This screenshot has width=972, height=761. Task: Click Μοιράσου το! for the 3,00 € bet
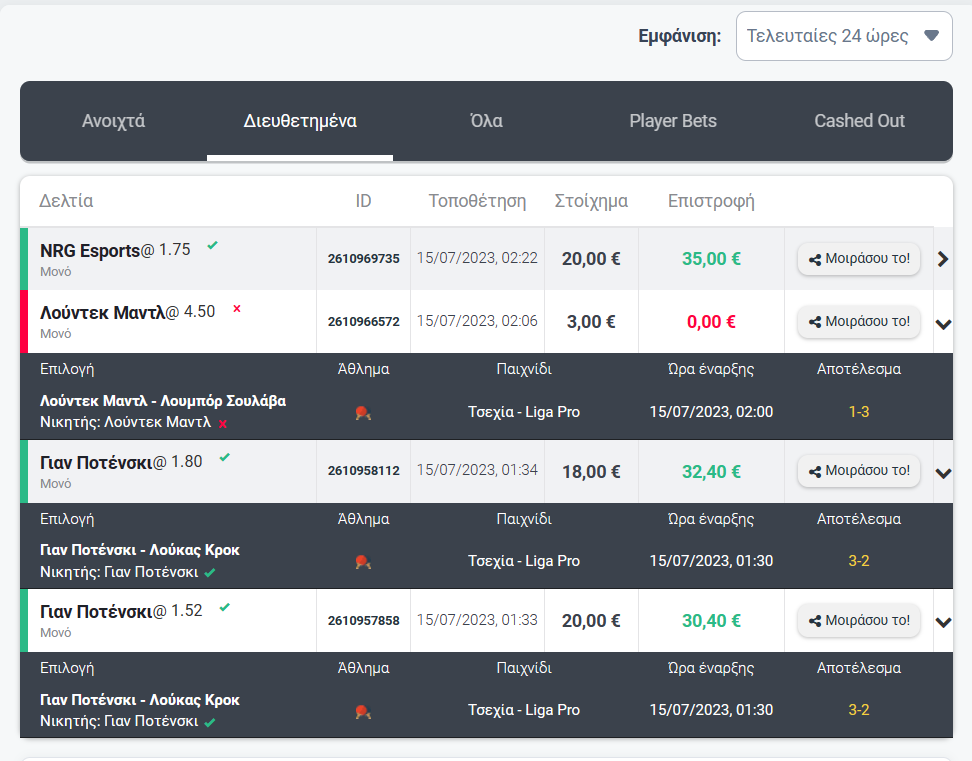click(859, 322)
